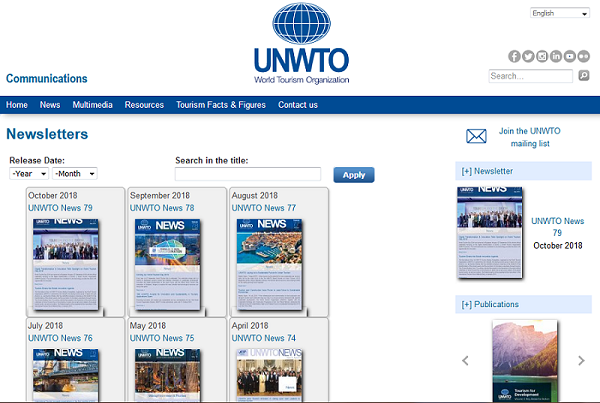Screen dimensions: 600x403
Task: Click the September 2018 date label
Action: (160, 196)
